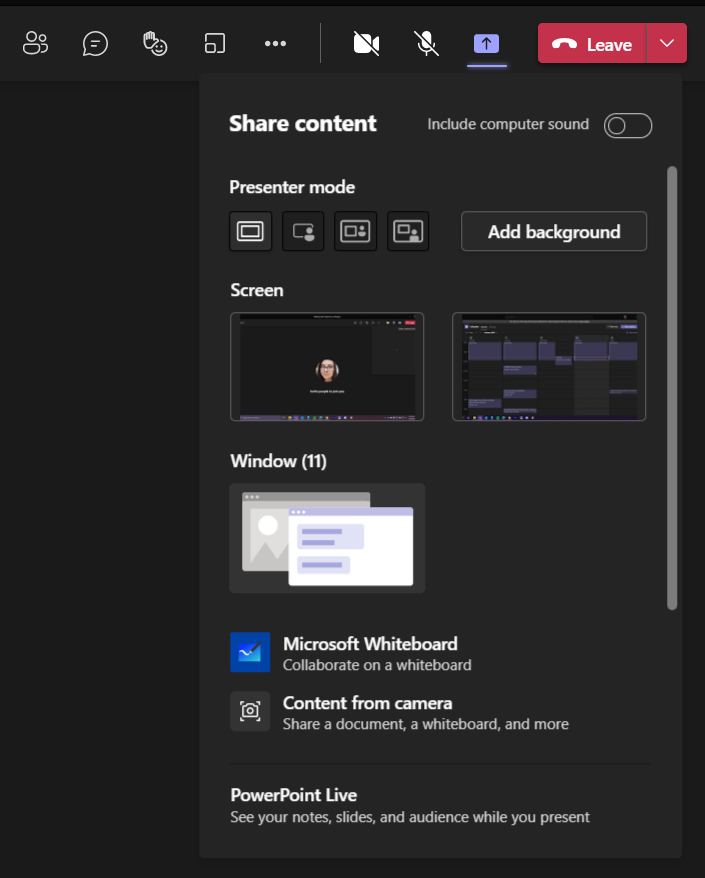The height and width of the screenshot is (878, 705).
Task: Close the Share content tray via Share icon
Action: click(x=487, y=43)
